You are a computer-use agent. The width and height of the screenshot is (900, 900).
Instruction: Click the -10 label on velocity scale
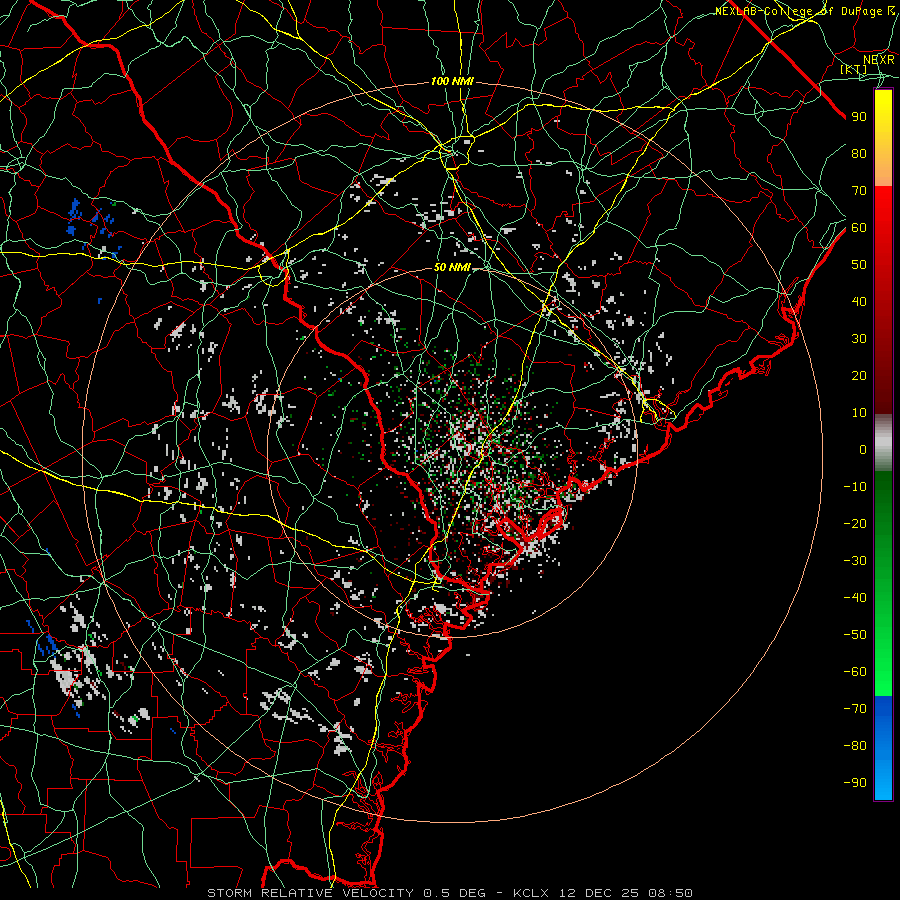coord(855,487)
